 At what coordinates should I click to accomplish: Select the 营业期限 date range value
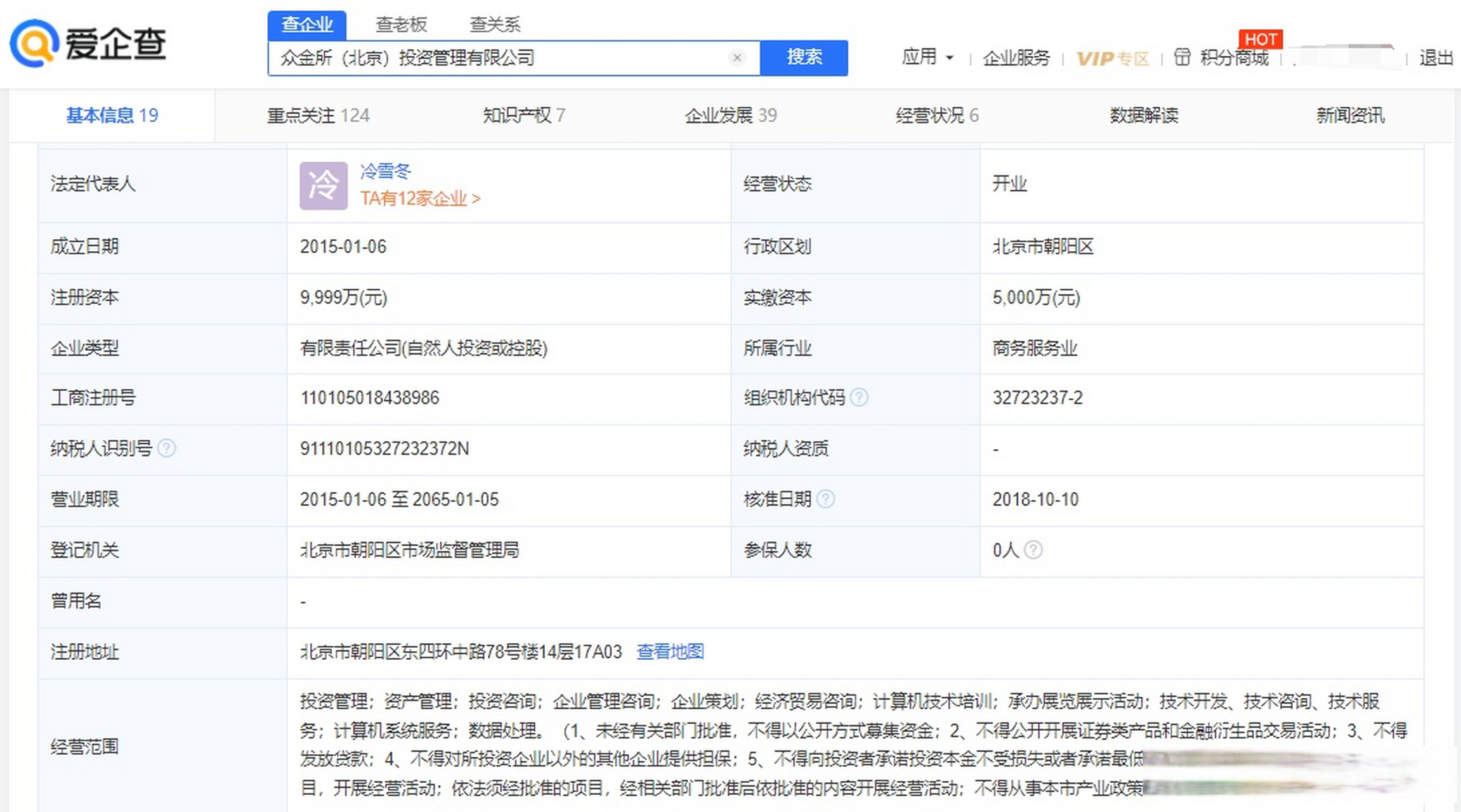[399, 499]
